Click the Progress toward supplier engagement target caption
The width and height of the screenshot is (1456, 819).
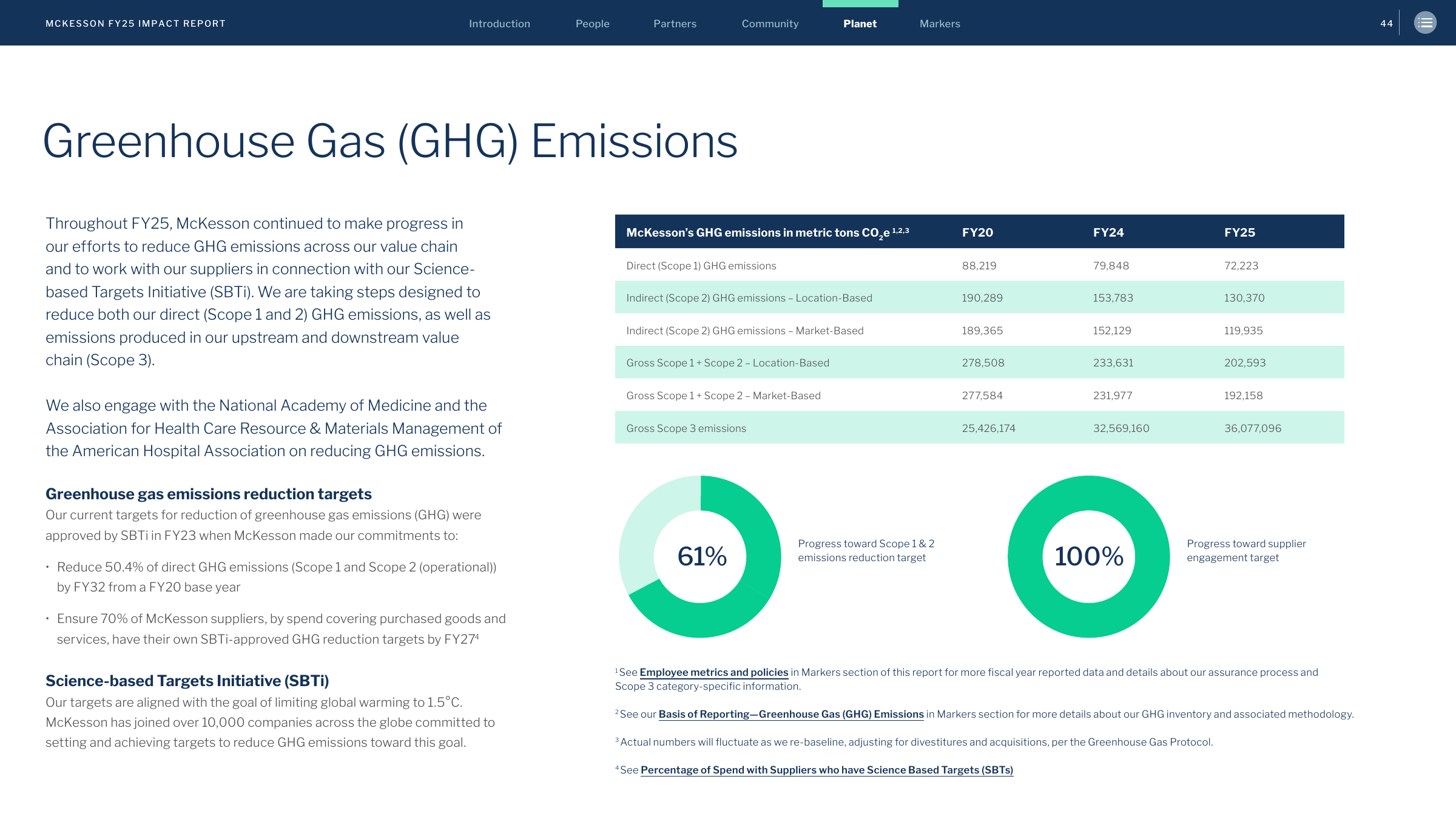pos(1246,550)
